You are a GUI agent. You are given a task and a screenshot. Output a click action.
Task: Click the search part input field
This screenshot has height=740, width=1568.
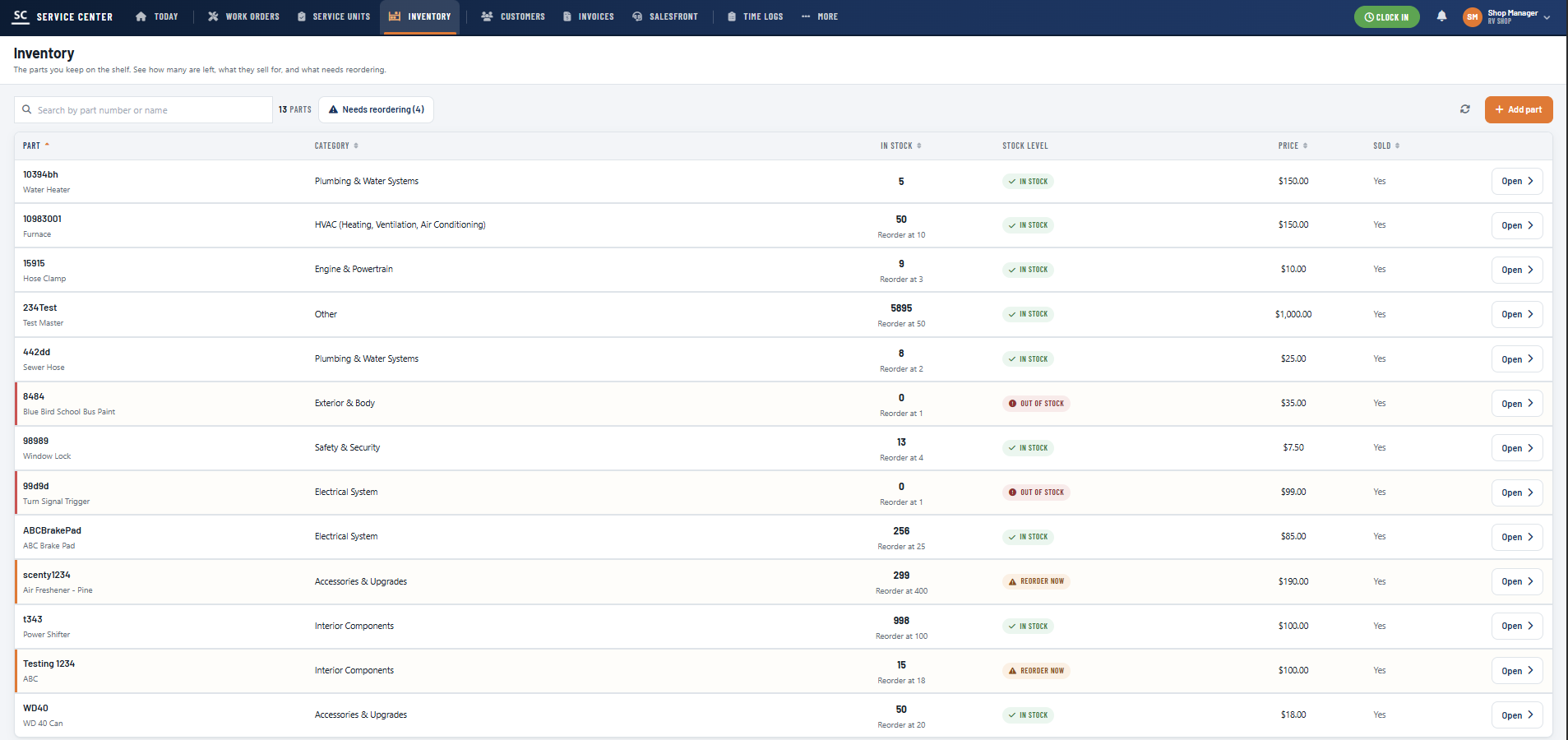143,110
